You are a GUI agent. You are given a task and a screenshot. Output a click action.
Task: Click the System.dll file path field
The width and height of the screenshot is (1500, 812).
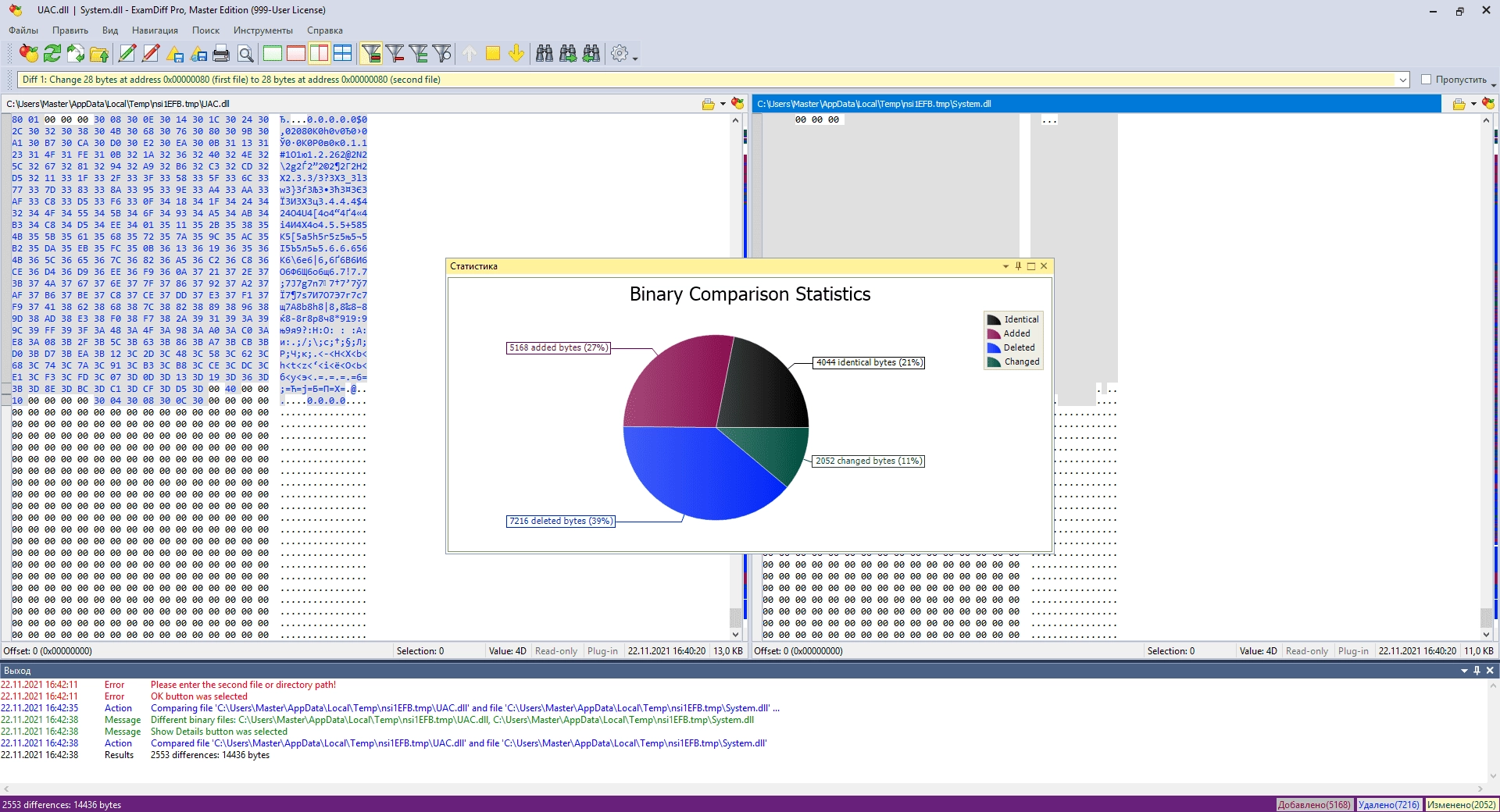tap(1097, 104)
